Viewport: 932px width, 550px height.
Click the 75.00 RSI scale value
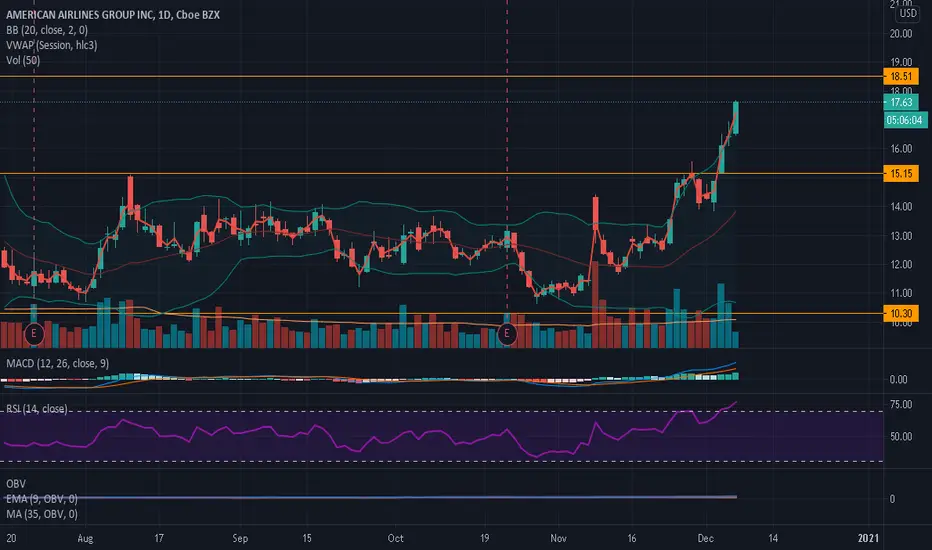[x=901, y=404]
